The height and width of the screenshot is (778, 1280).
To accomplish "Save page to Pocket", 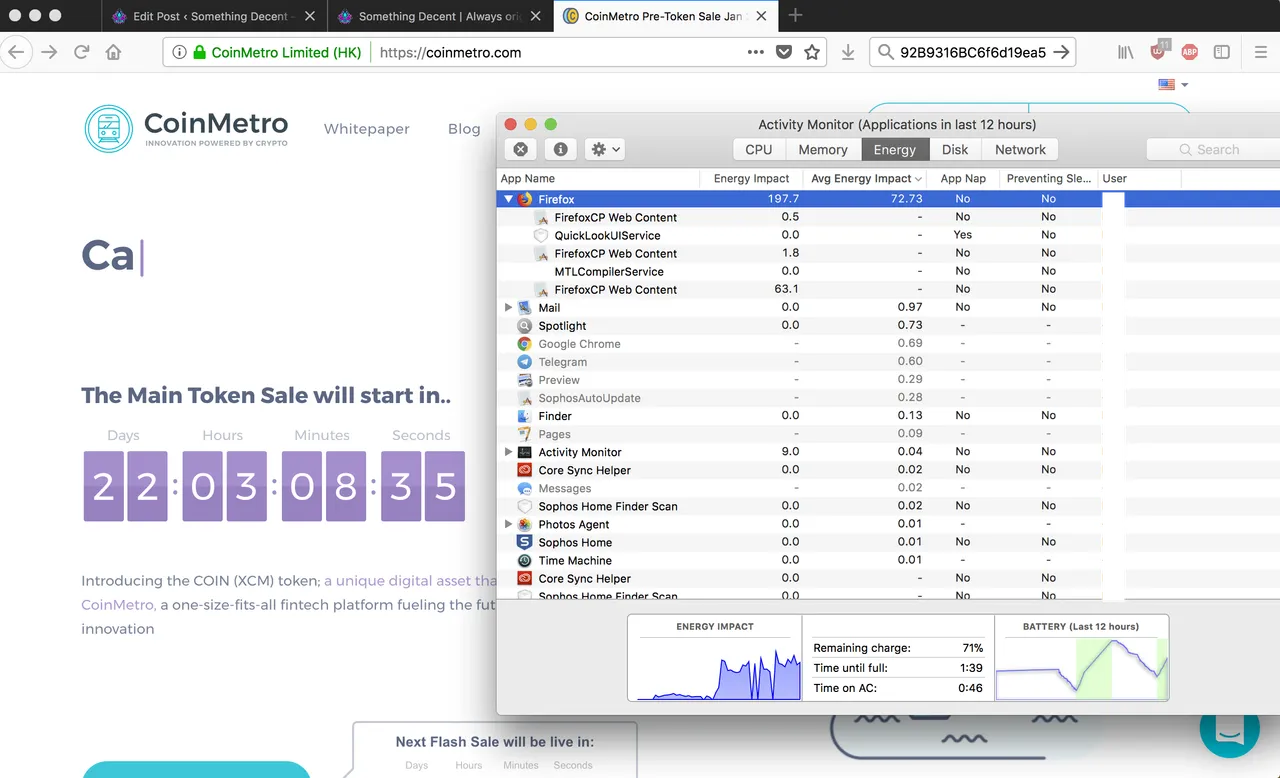I will (x=784, y=52).
